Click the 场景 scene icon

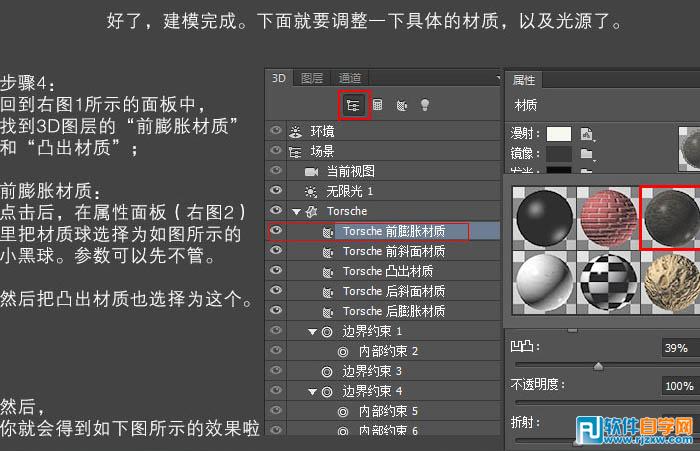[295, 152]
